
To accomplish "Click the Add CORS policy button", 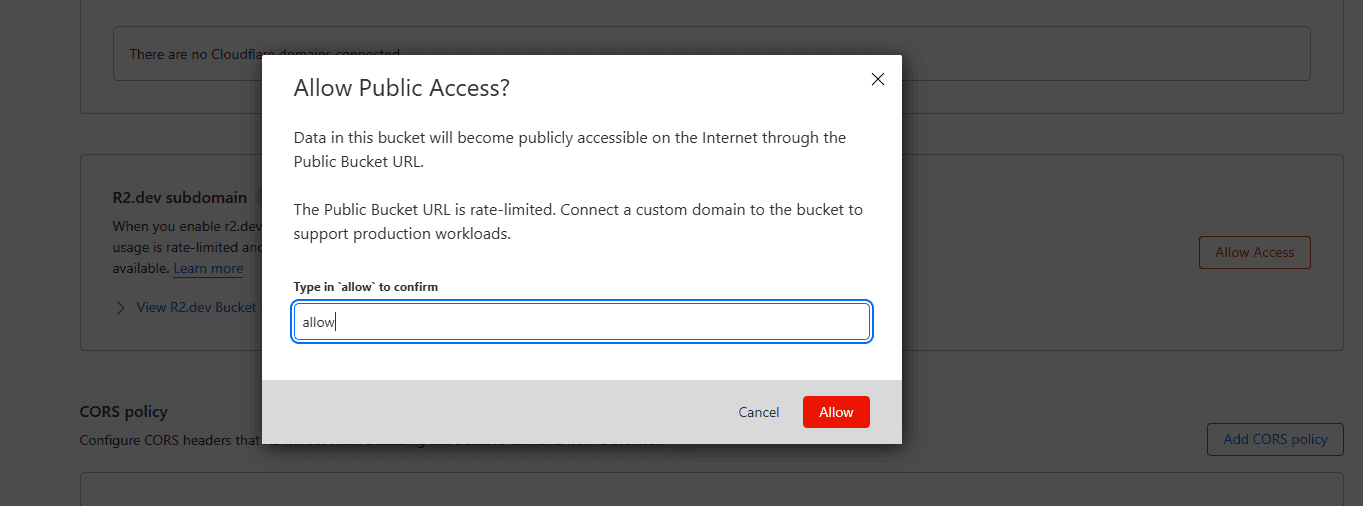I will [1275, 439].
